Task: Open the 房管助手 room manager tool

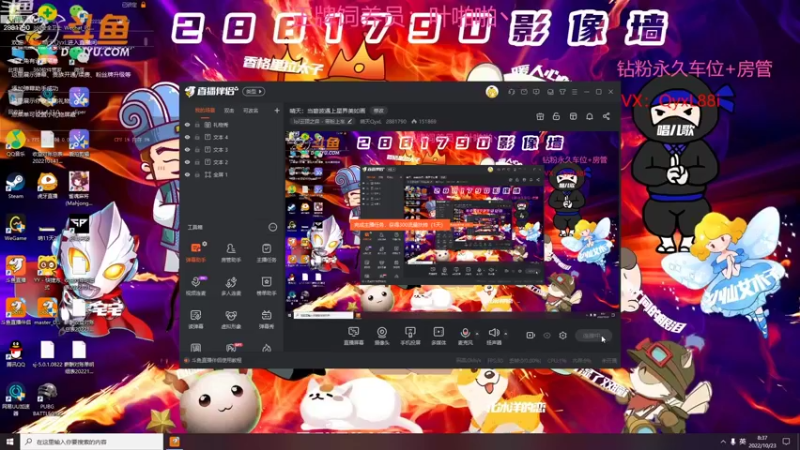Action: tap(231, 253)
